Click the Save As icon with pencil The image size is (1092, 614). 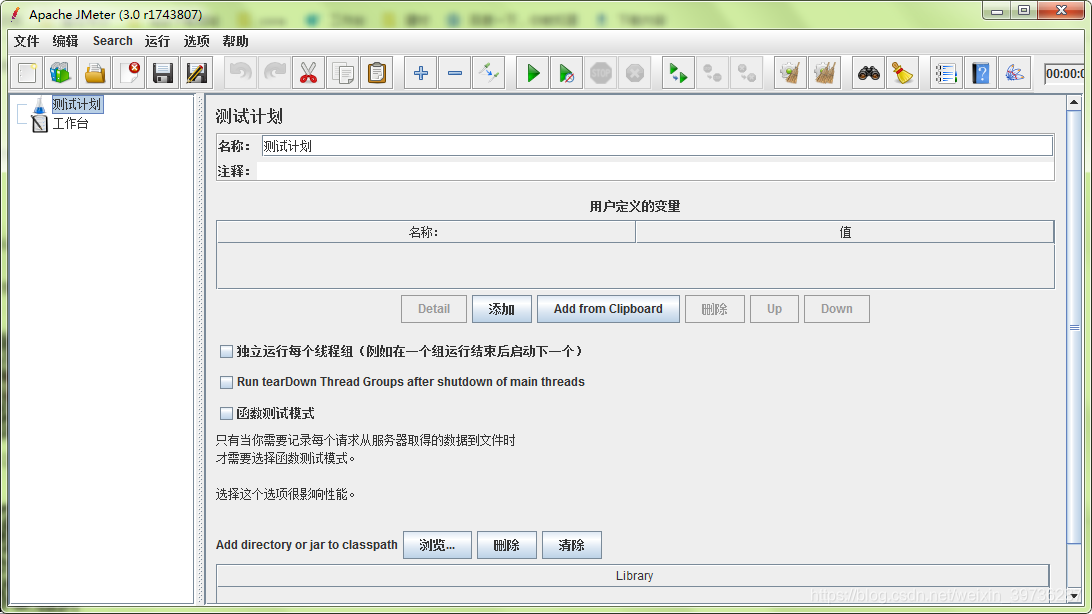[196, 73]
